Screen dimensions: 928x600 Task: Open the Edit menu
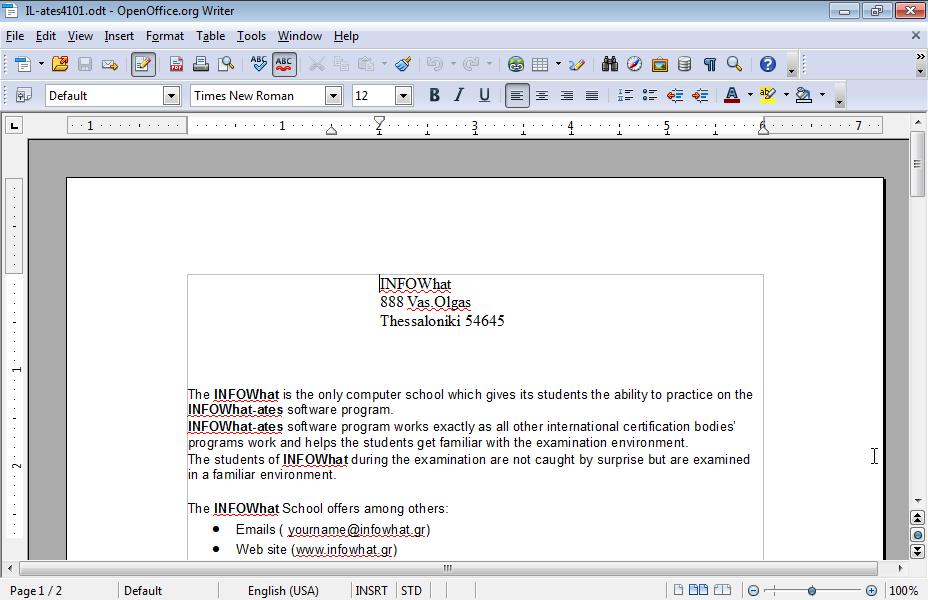click(46, 36)
